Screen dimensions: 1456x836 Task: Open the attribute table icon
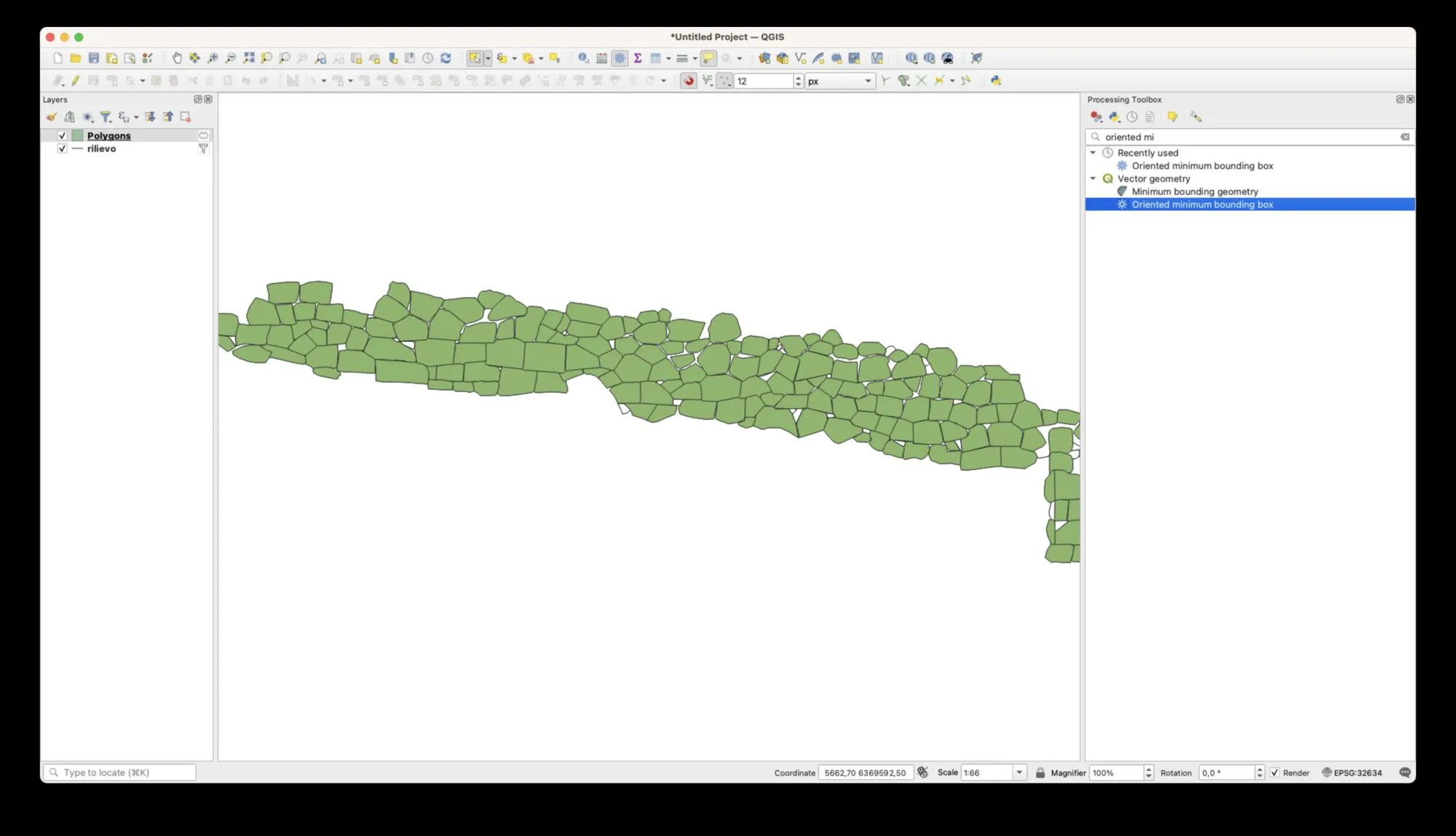[x=602, y=58]
